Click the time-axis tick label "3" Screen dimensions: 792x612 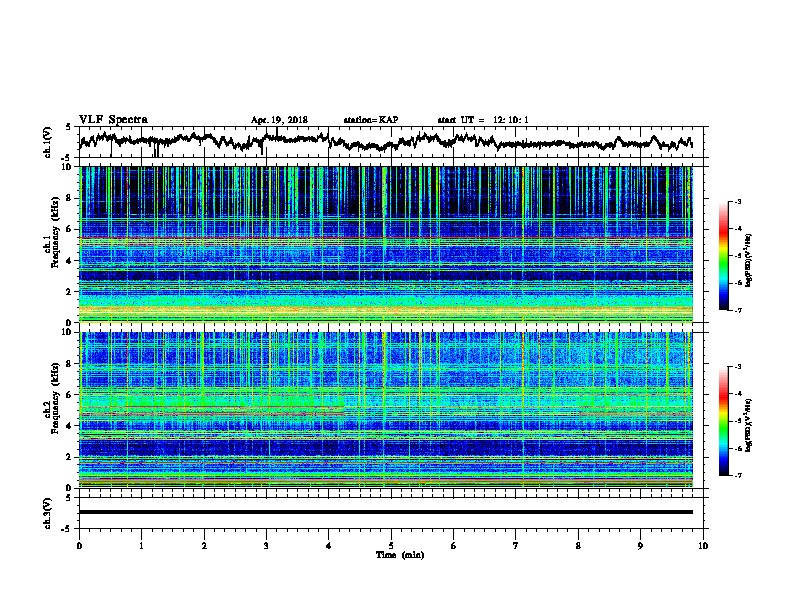coord(266,546)
